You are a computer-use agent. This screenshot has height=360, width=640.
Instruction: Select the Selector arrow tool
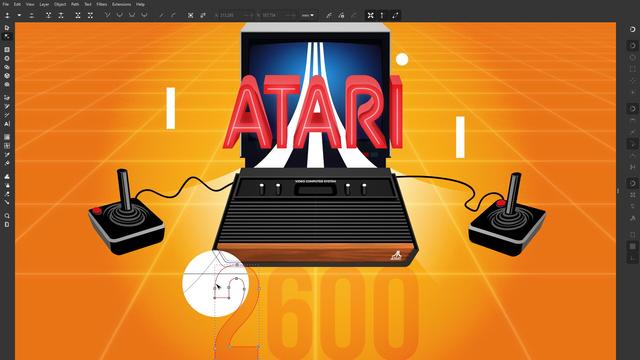pos(7,28)
